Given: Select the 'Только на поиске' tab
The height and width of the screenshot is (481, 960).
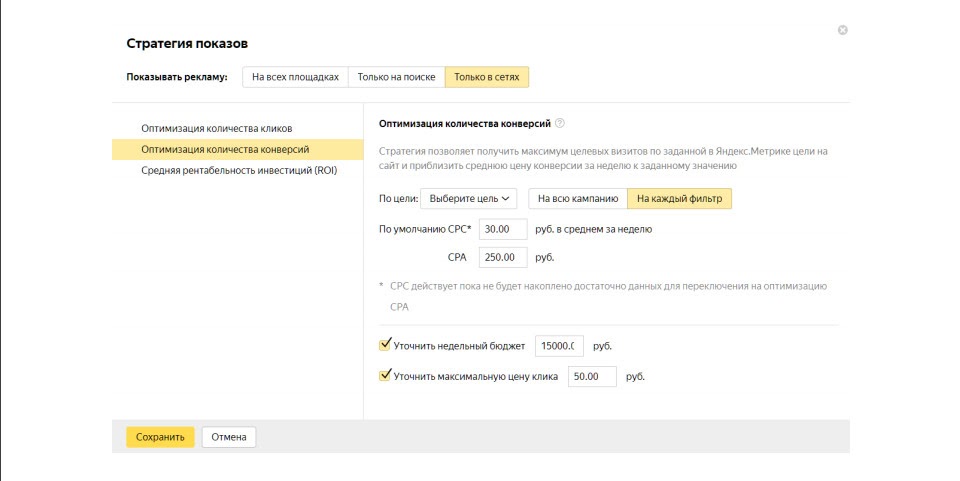Looking at the screenshot, I should coord(396,77).
